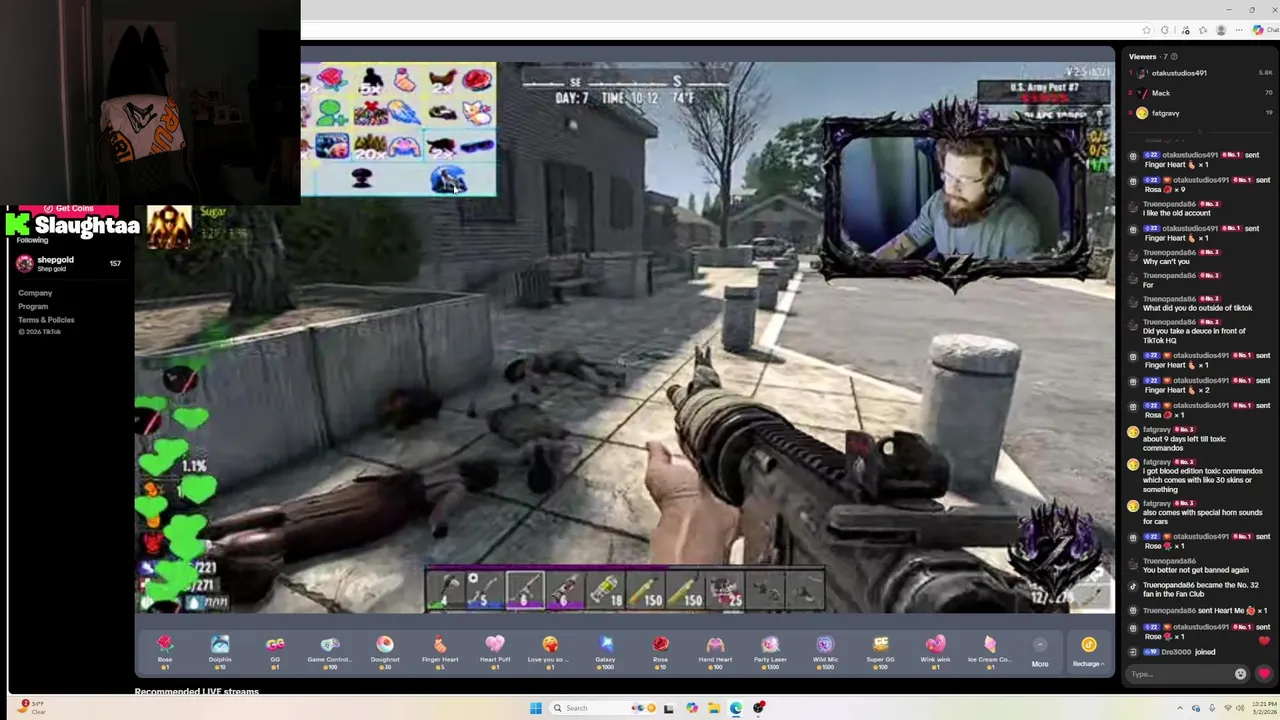Open Microsoft Edge from the taskbar
The image size is (1280, 720).
[736, 708]
